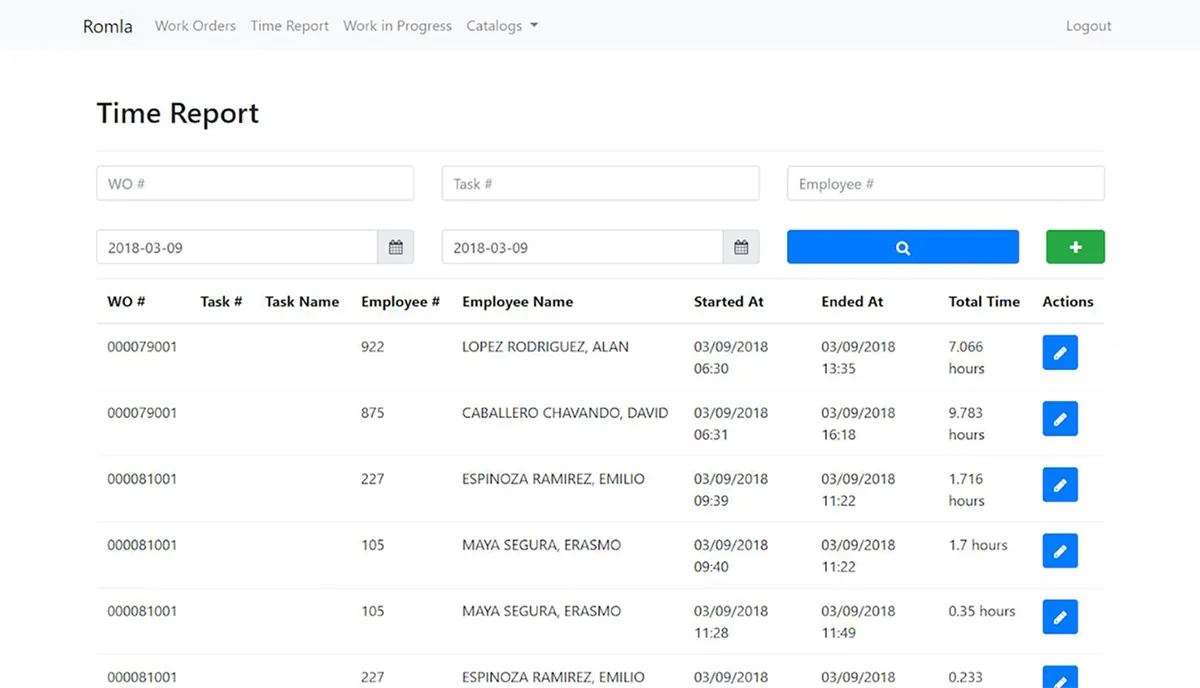Click the Romla brand link
This screenshot has width=1200, height=688.
[108, 26]
